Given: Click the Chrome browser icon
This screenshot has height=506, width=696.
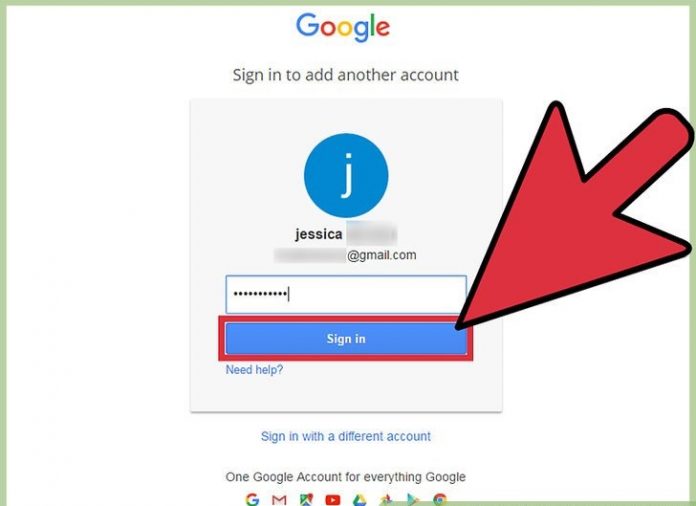Looking at the screenshot, I should coord(440,500).
